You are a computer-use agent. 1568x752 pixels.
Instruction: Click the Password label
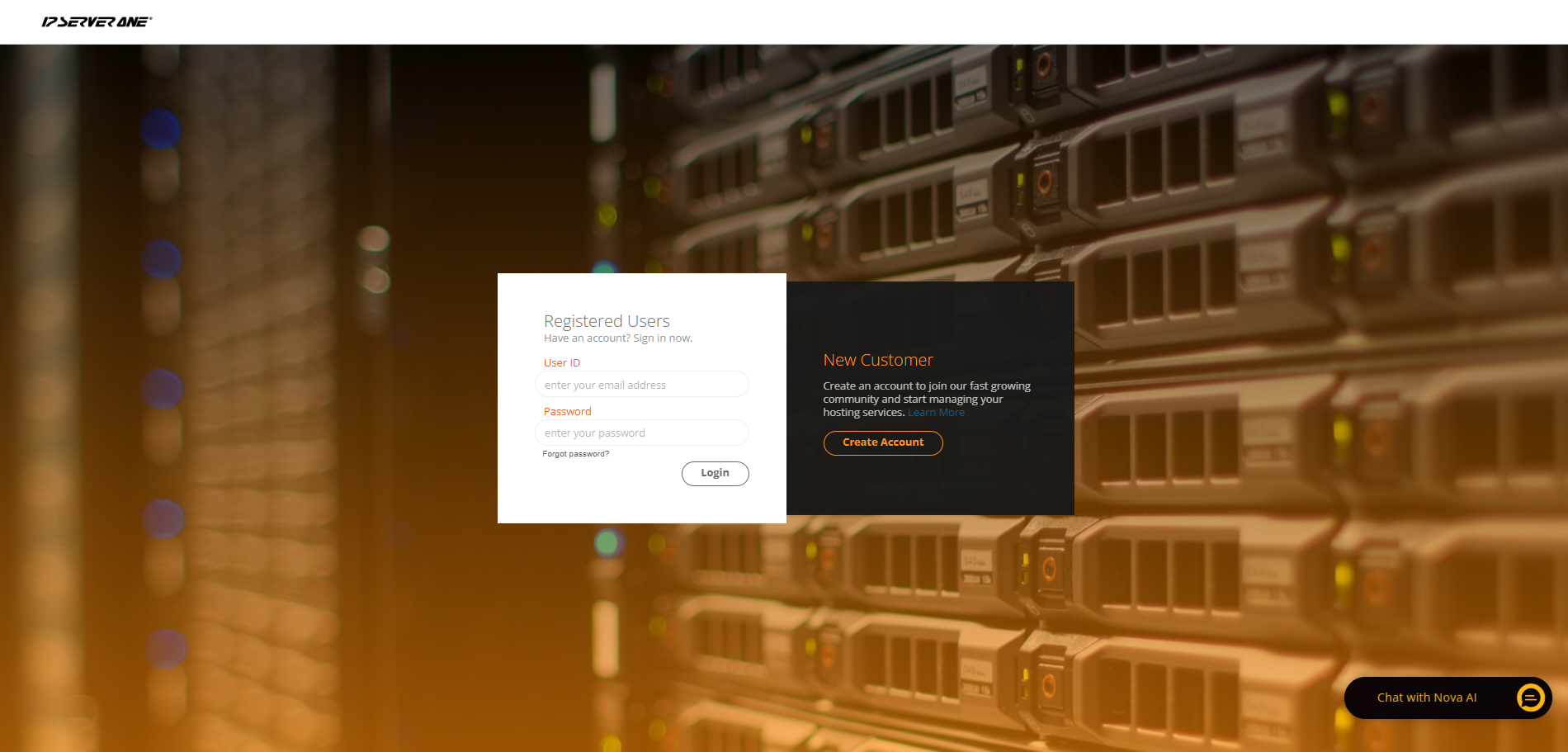click(x=567, y=411)
